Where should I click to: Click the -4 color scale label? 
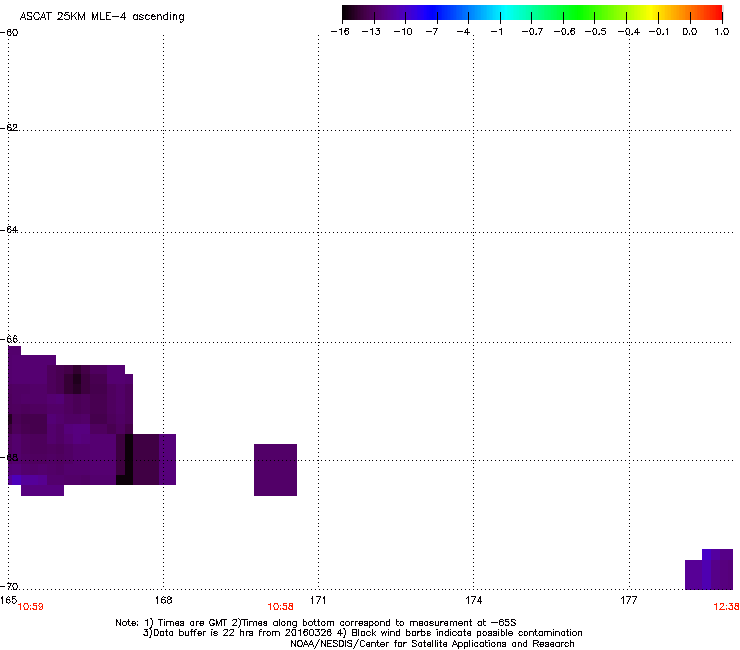tap(463, 32)
